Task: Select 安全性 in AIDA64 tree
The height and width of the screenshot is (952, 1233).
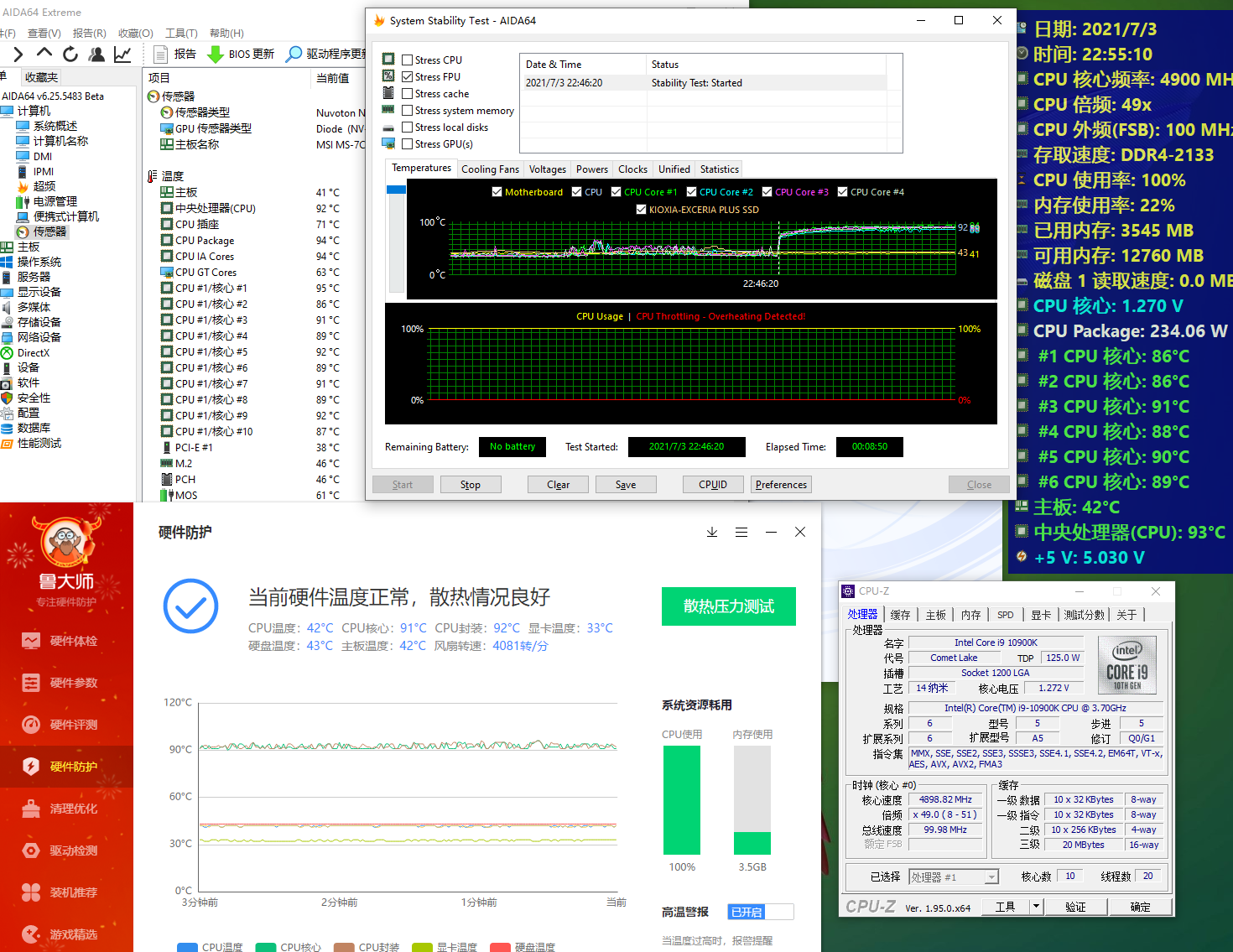Action: [x=26, y=398]
